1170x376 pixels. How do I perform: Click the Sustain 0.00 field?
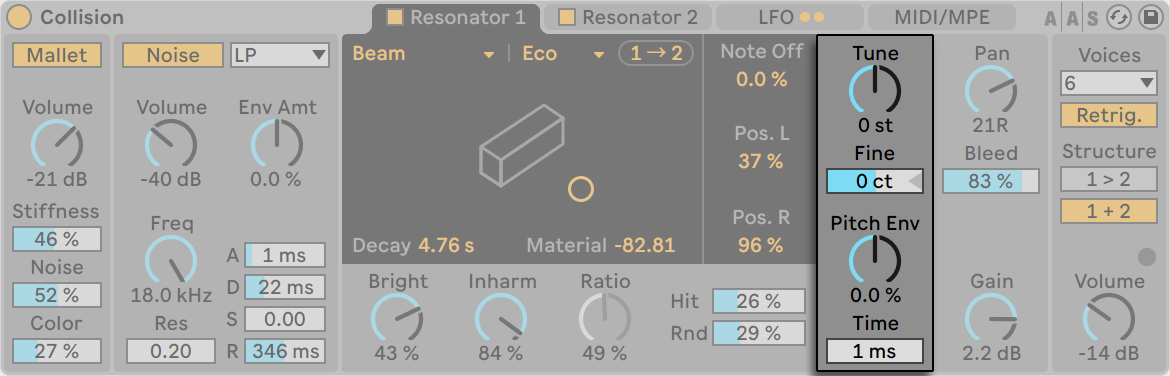[x=285, y=319]
